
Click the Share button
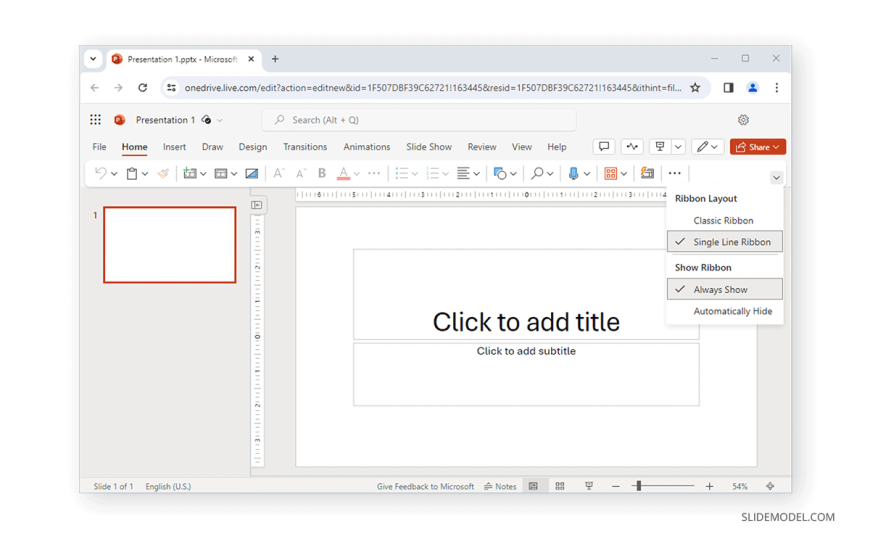[x=758, y=147]
